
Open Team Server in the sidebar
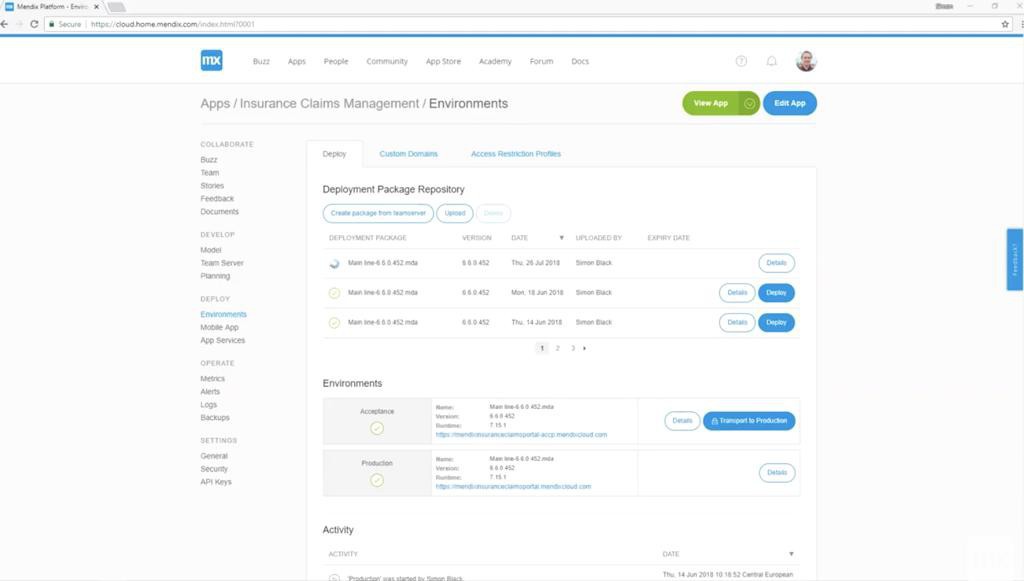click(x=222, y=263)
